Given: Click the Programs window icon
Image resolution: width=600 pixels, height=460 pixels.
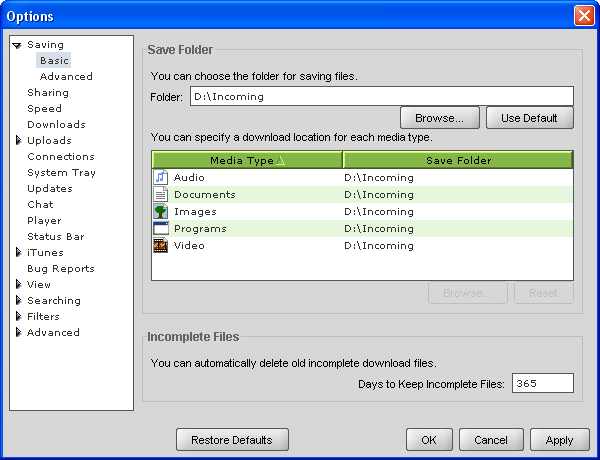Looking at the screenshot, I should 161,228.
